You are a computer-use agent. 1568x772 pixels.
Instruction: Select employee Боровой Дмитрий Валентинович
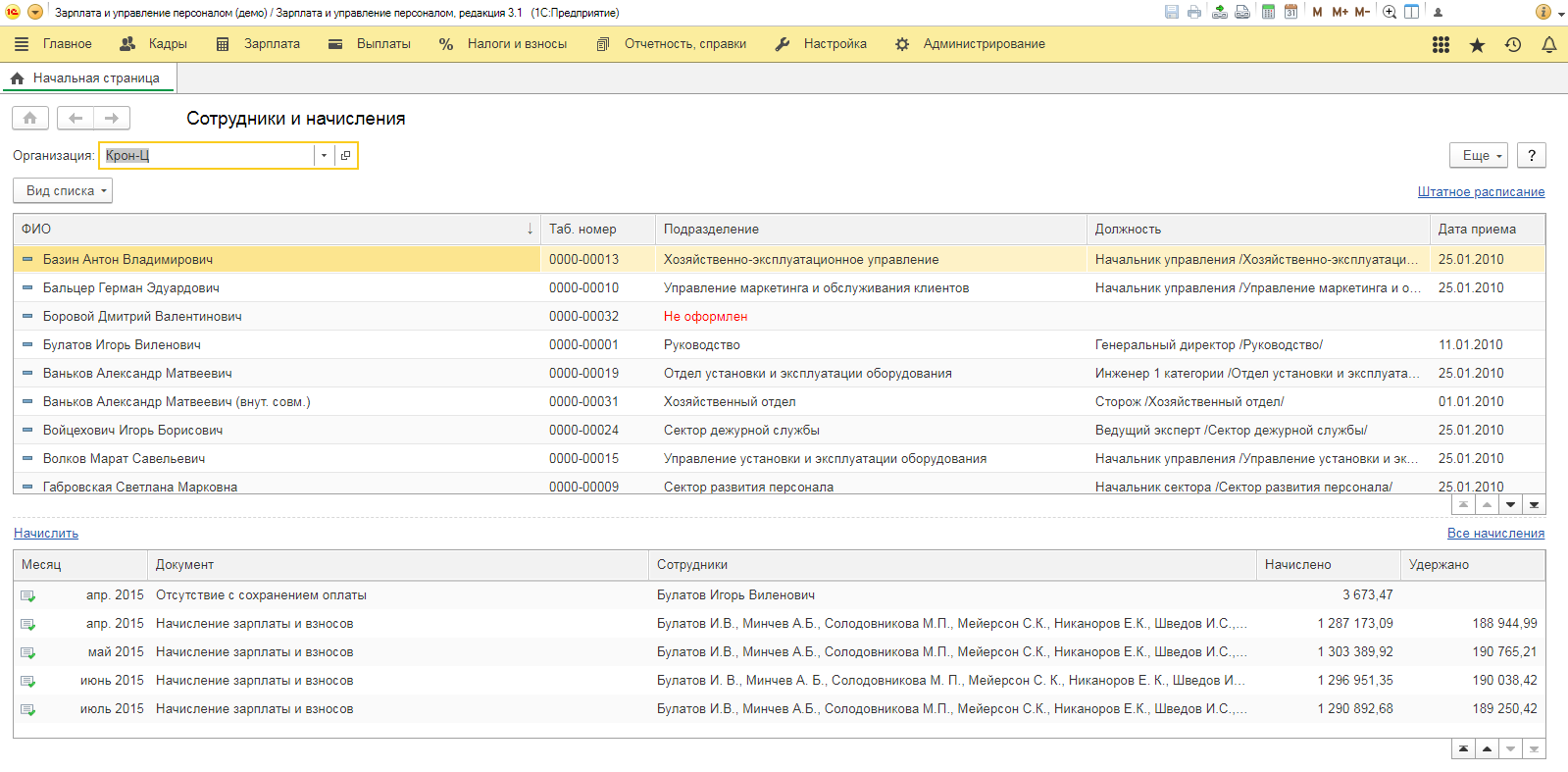(142, 316)
